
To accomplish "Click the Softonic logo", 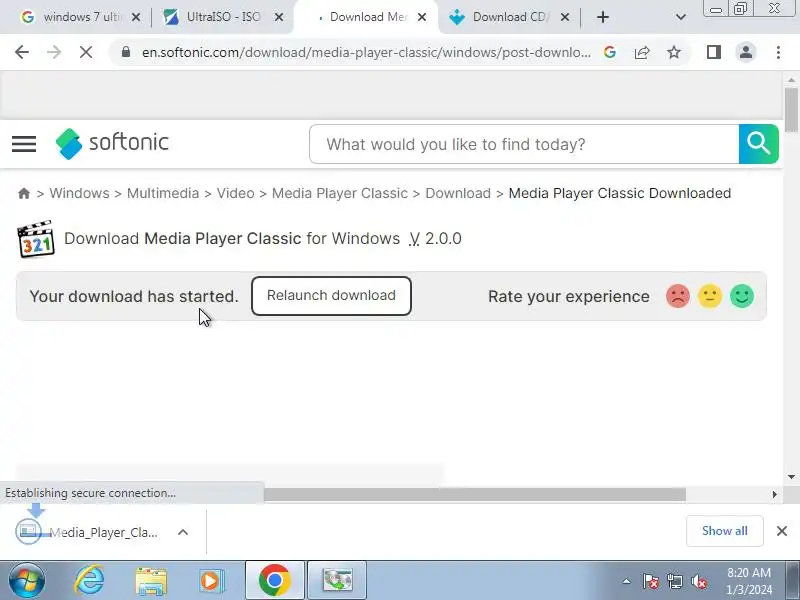I will [x=112, y=143].
